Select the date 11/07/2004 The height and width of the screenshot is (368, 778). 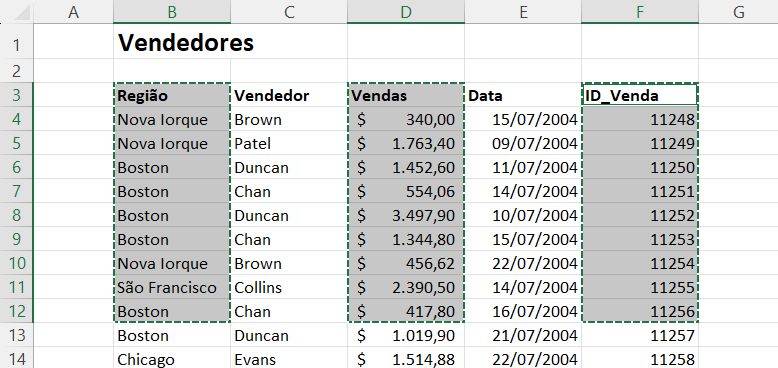pyautogui.click(x=523, y=168)
